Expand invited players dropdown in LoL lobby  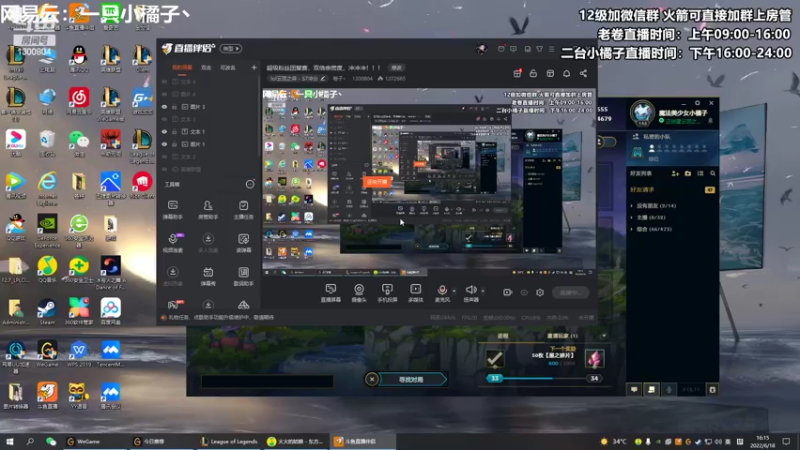[x=604, y=336]
